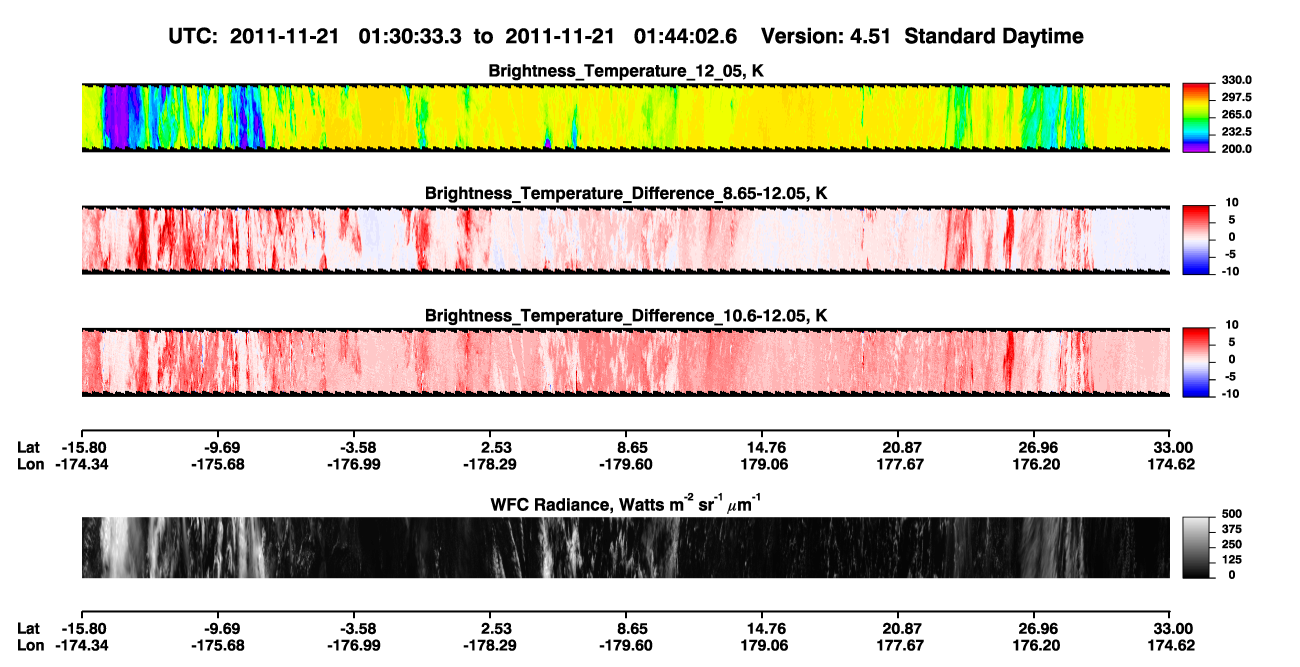Click the Brightness_Temperature_Difference_10.6-12.05, K title
1300x667 pixels.
point(627,316)
